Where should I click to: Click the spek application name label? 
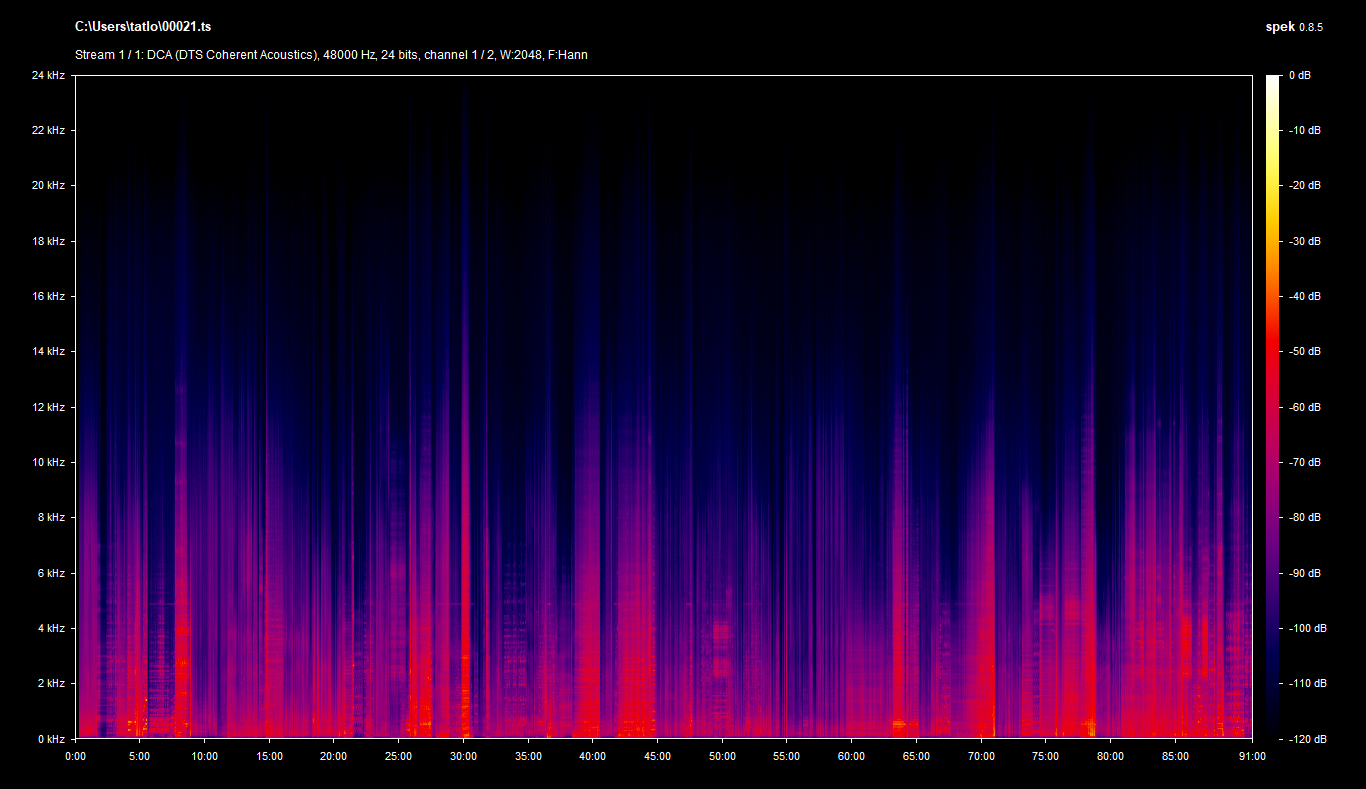1279,27
